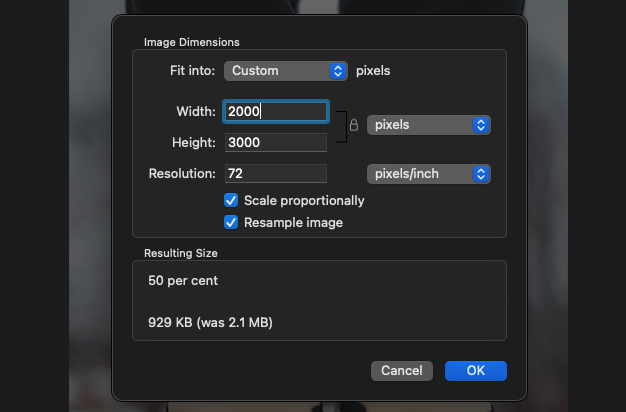Click the Resolution: label
This screenshot has height=412, width=626.
pos(182,174)
